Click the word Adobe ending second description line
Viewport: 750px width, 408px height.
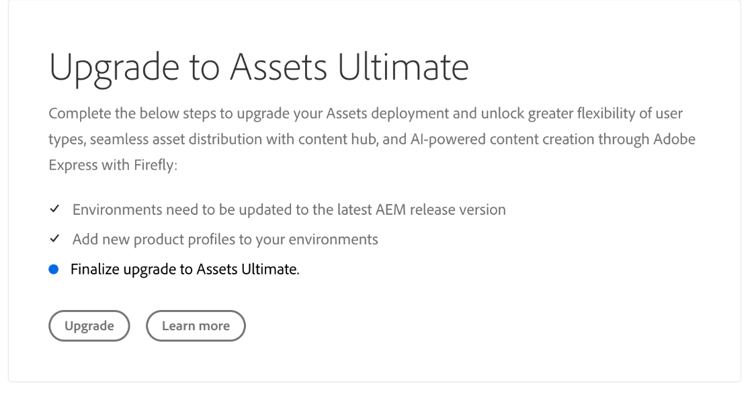click(x=672, y=139)
